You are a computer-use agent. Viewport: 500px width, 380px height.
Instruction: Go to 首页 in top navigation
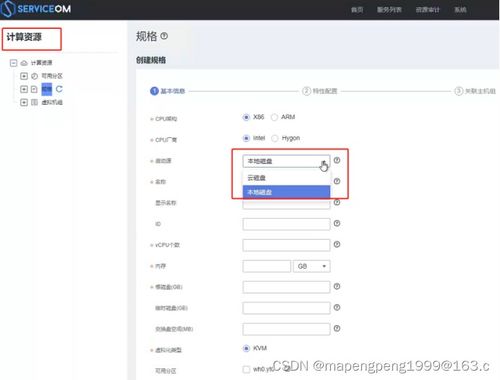357,10
